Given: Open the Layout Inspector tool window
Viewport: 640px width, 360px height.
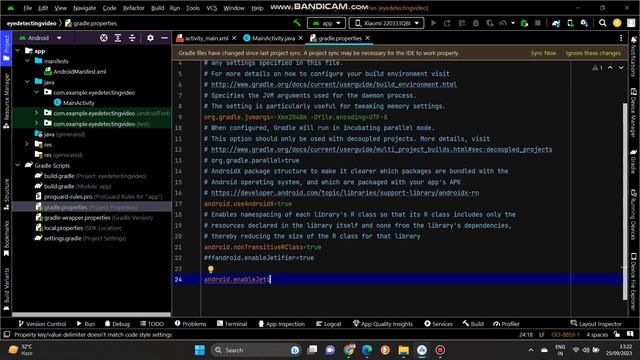Looking at the screenshot, I should 596,324.
